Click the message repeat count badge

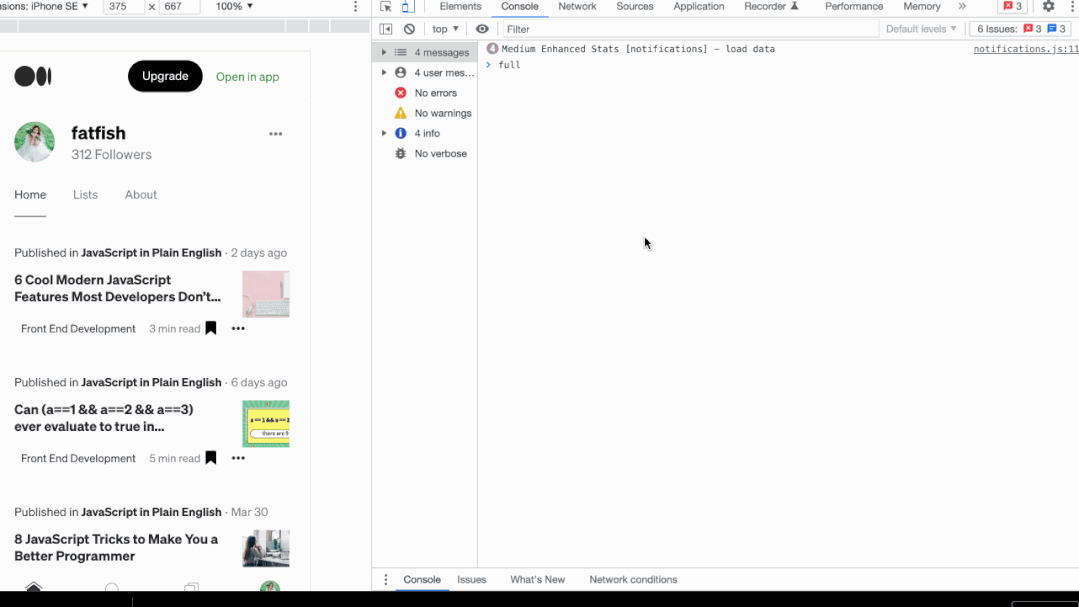click(492, 49)
